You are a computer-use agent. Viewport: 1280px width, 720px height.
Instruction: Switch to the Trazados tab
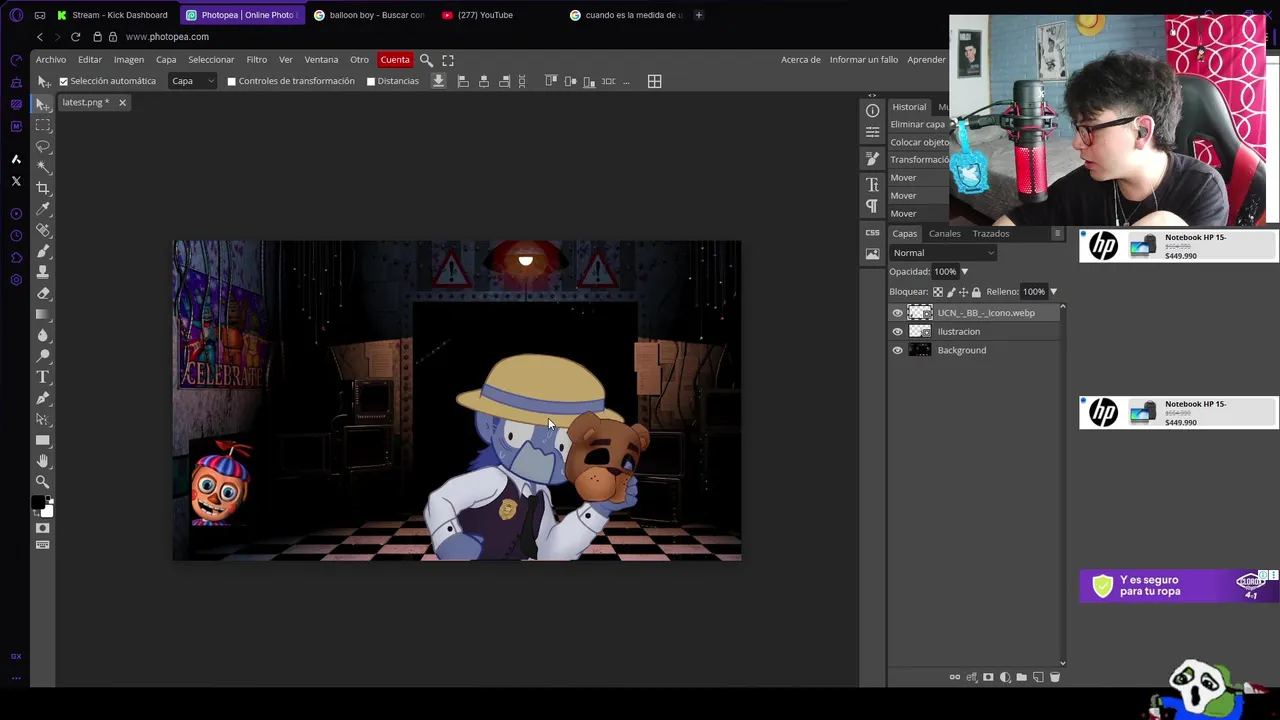(x=991, y=234)
